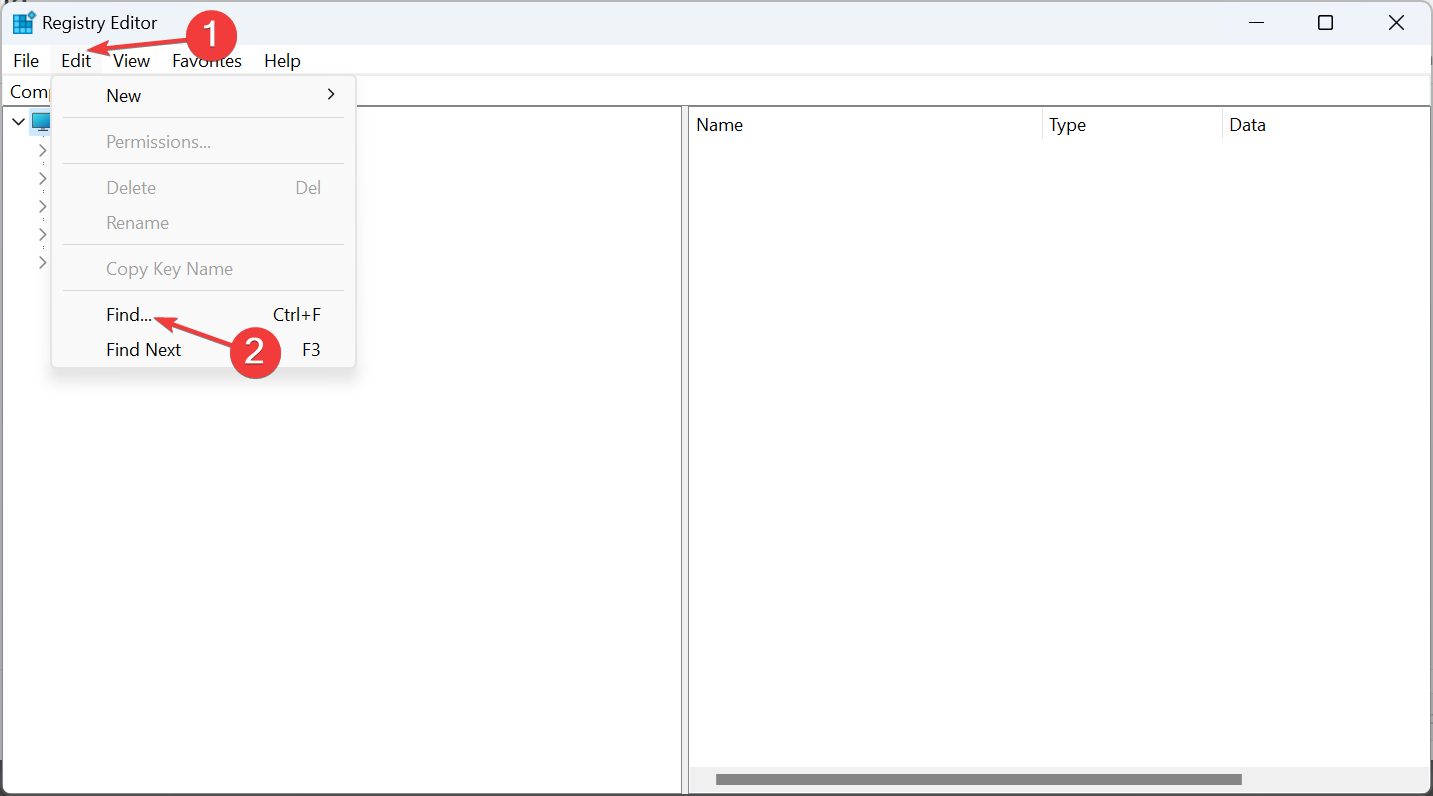Maximize the Registry Editor window
Screen dimensions: 1433x796
(x=1325, y=23)
